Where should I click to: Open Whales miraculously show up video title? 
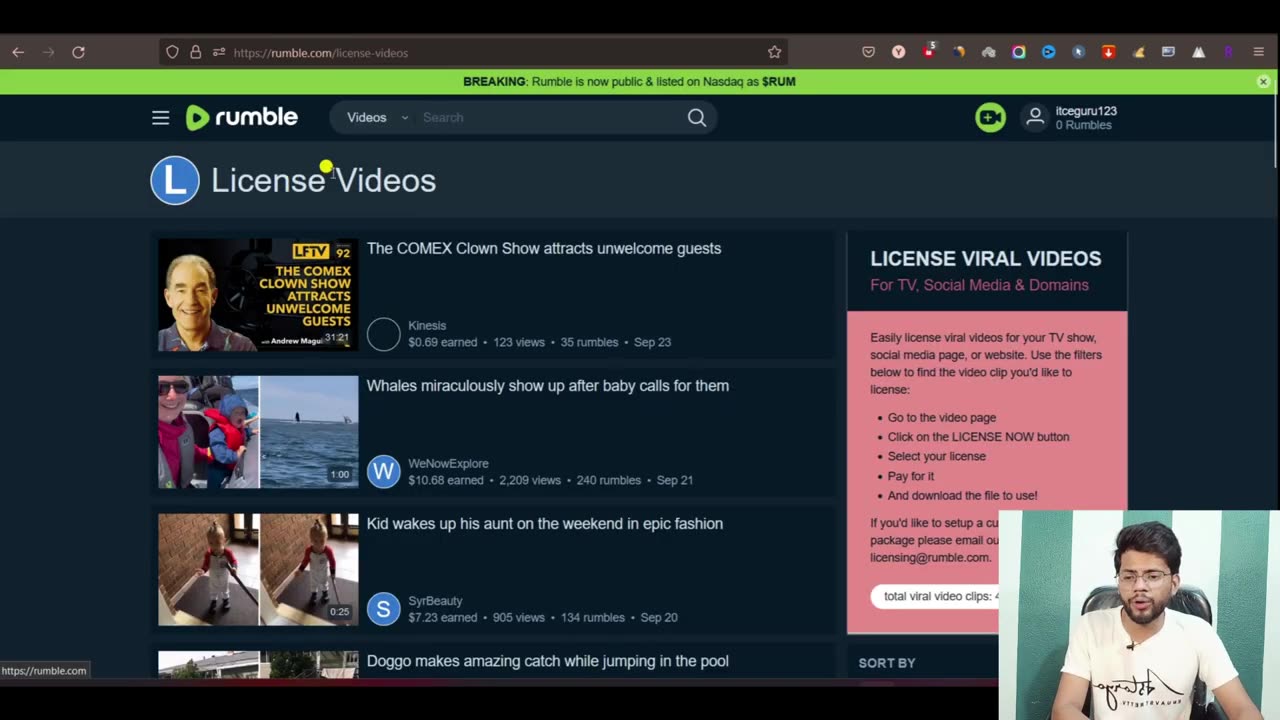(x=548, y=386)
